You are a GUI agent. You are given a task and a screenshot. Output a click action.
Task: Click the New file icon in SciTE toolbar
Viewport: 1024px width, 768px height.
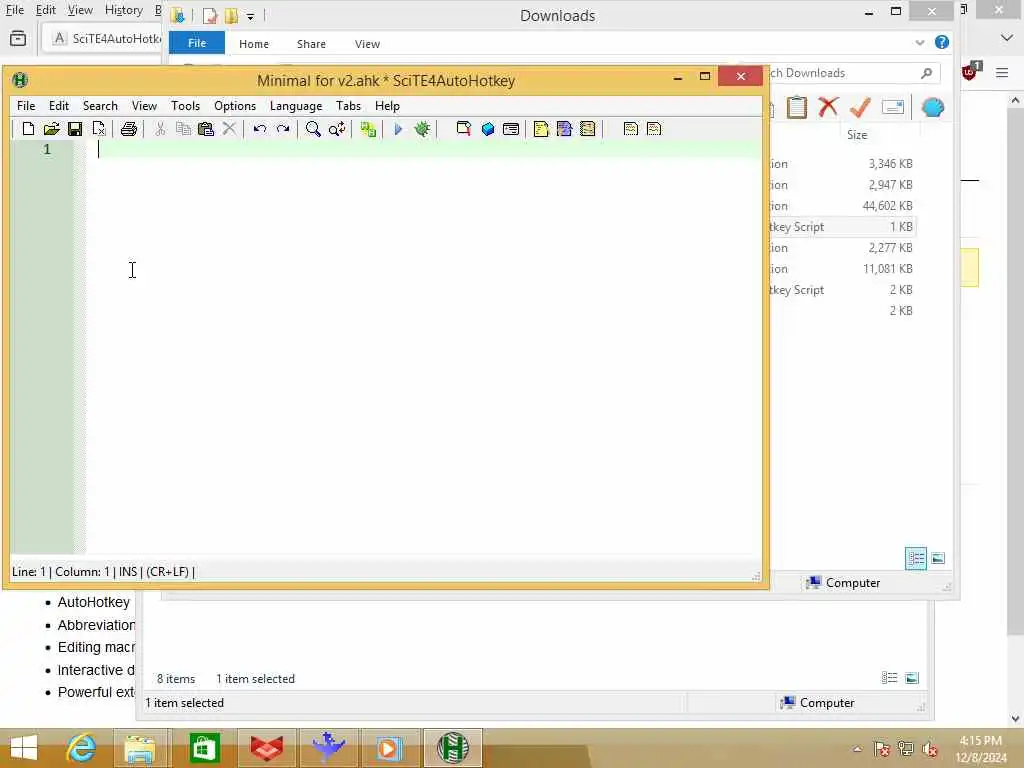28,129
